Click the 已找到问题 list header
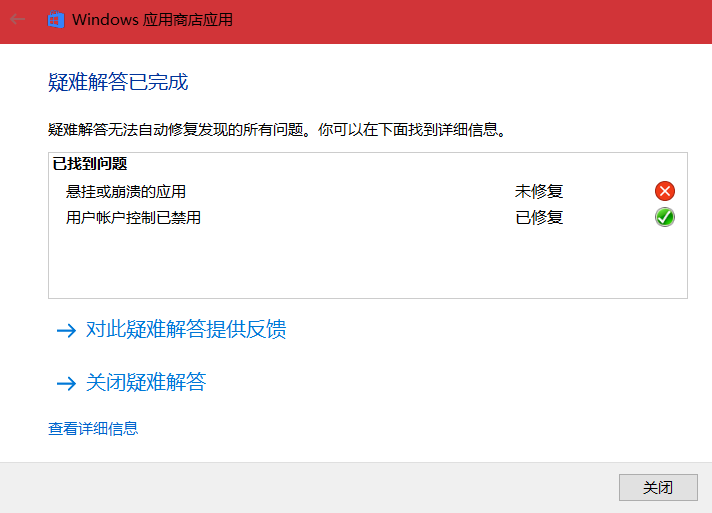712x513 pixels. [x=90, y=163]
